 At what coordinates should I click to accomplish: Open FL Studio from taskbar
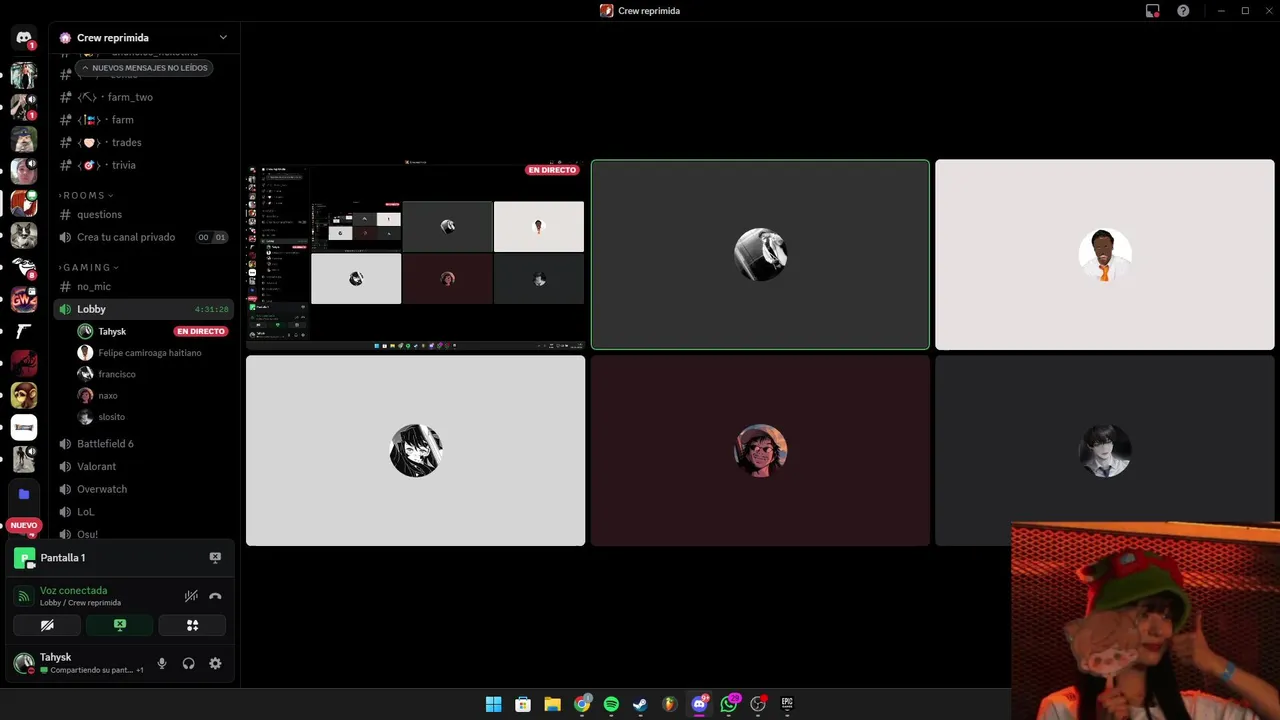pyautogui.click(x=670, y=704)
